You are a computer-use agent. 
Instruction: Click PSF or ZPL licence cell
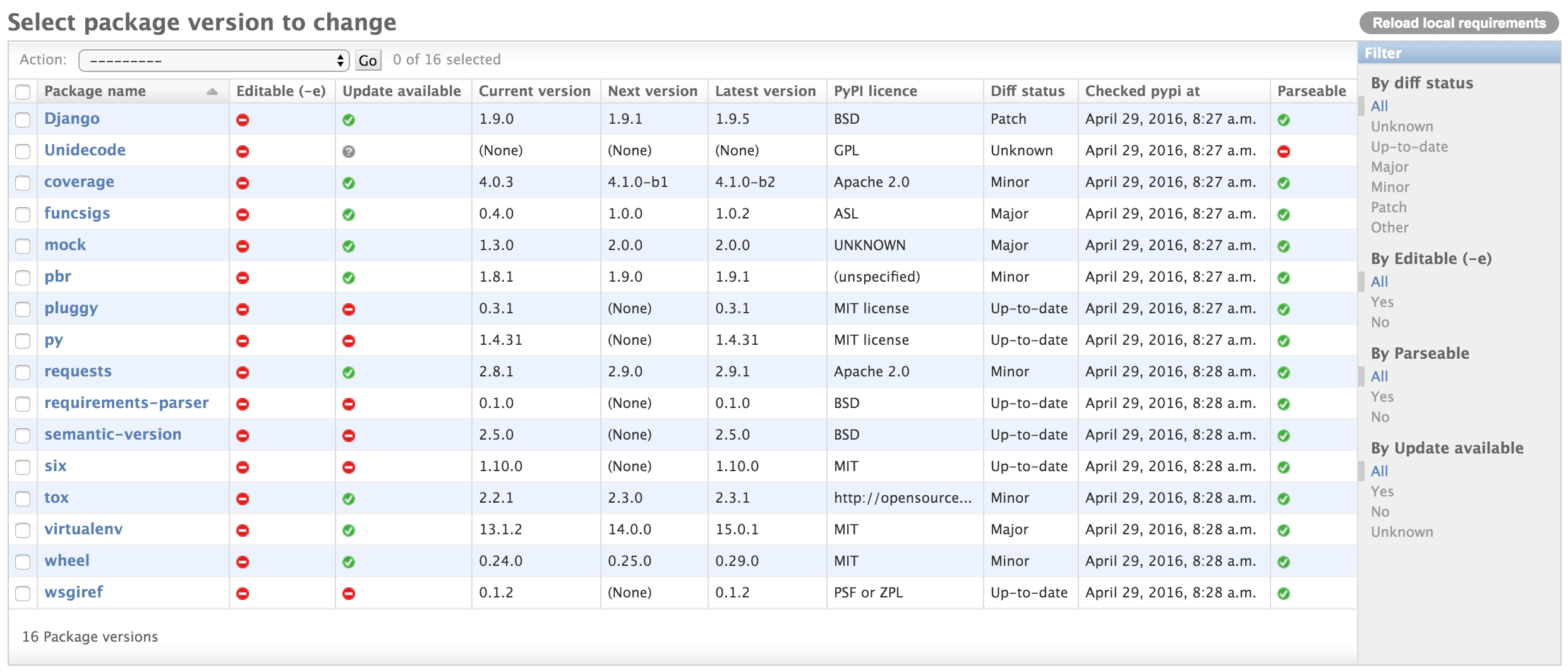coord(868,592)
